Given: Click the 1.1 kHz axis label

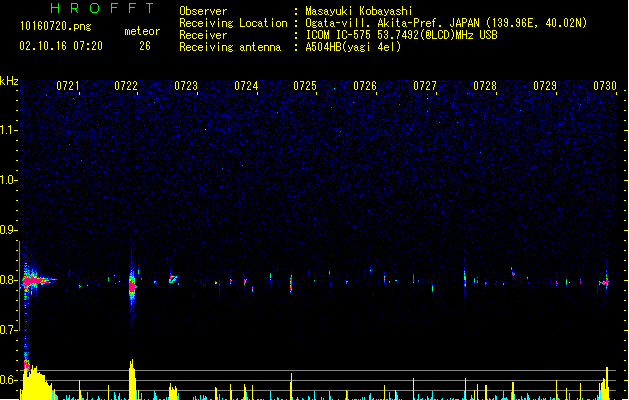Looking at the screenshot, I should pyautogui.click(x=8, y=130).
